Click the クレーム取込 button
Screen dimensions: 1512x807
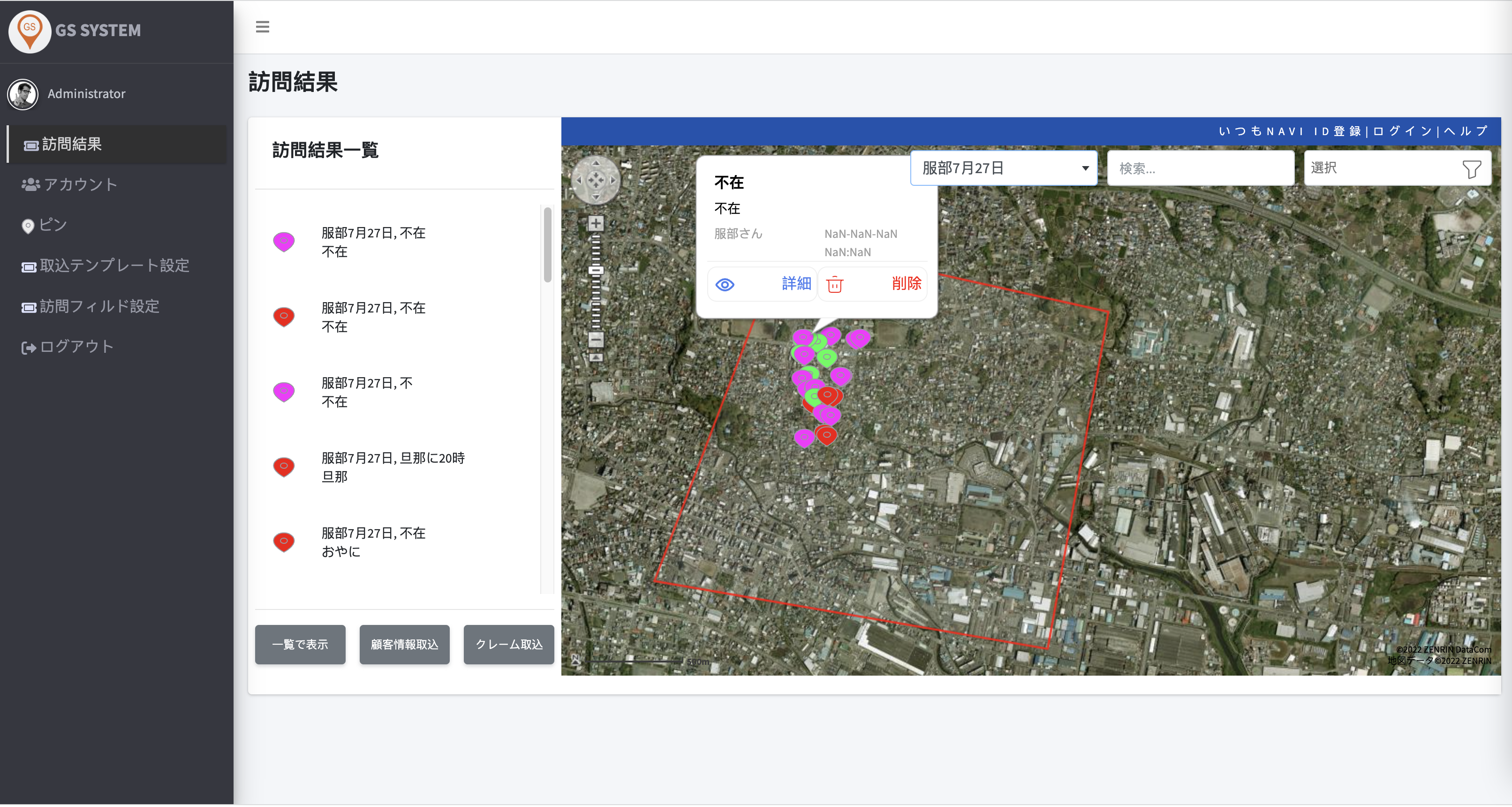(x=509, y=644)
